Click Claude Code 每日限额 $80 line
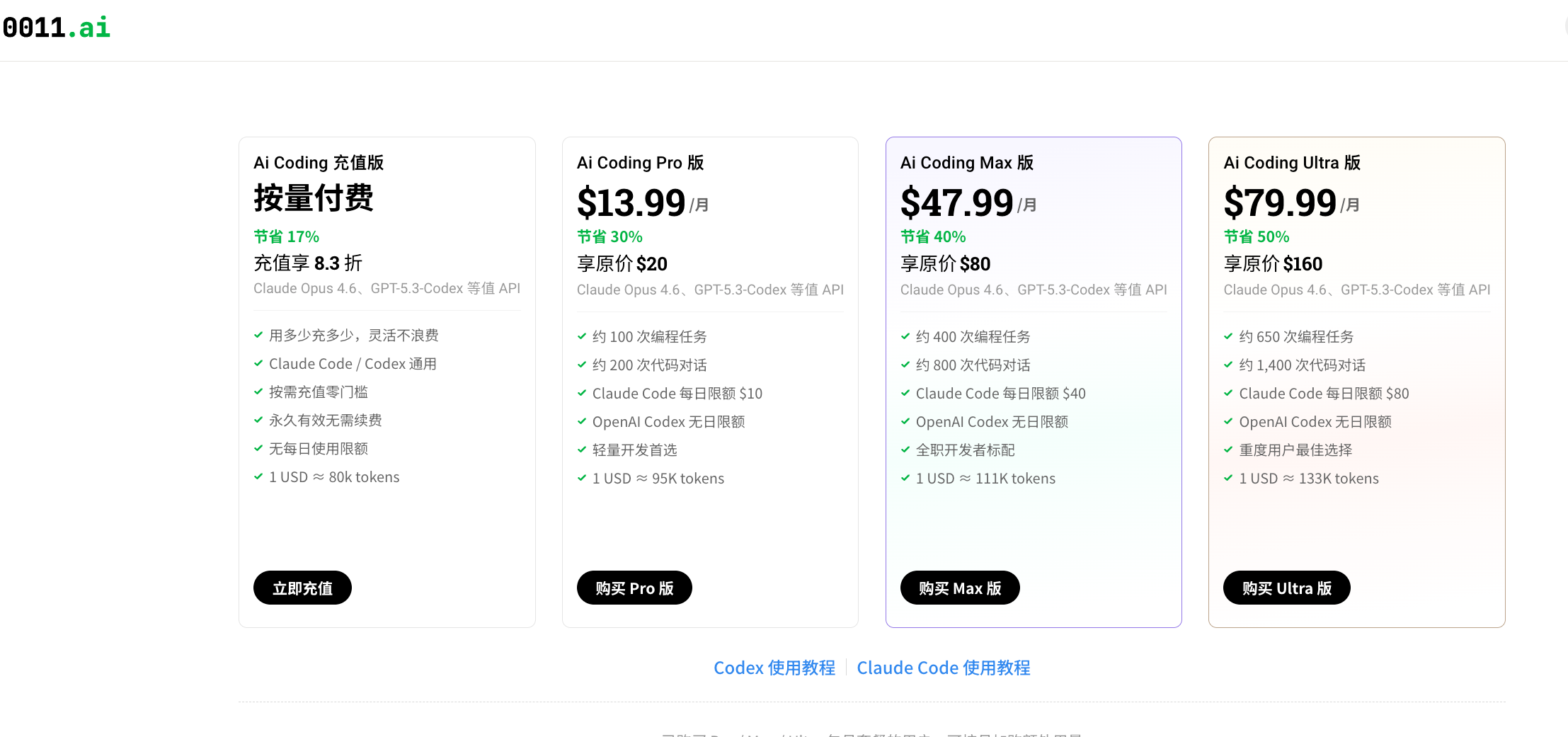Image resolution: width=1568 pixels, height=737 pixels. click(1324, 394)
